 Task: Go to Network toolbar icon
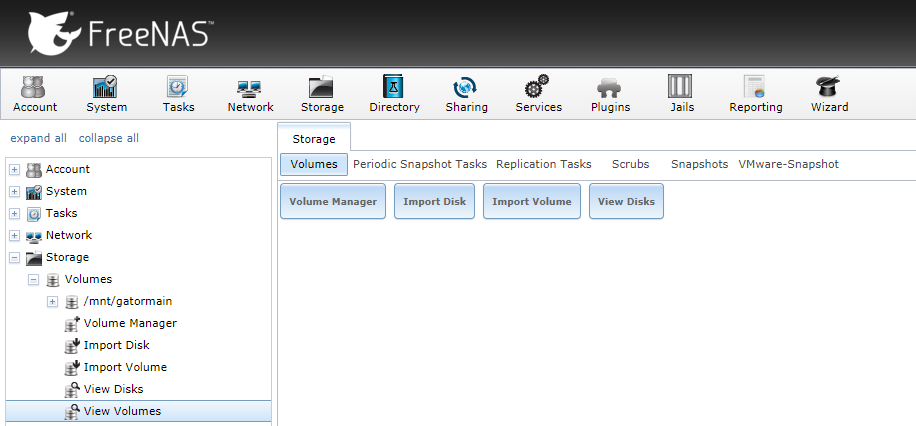pyautogui.click(x=250, y=94)
